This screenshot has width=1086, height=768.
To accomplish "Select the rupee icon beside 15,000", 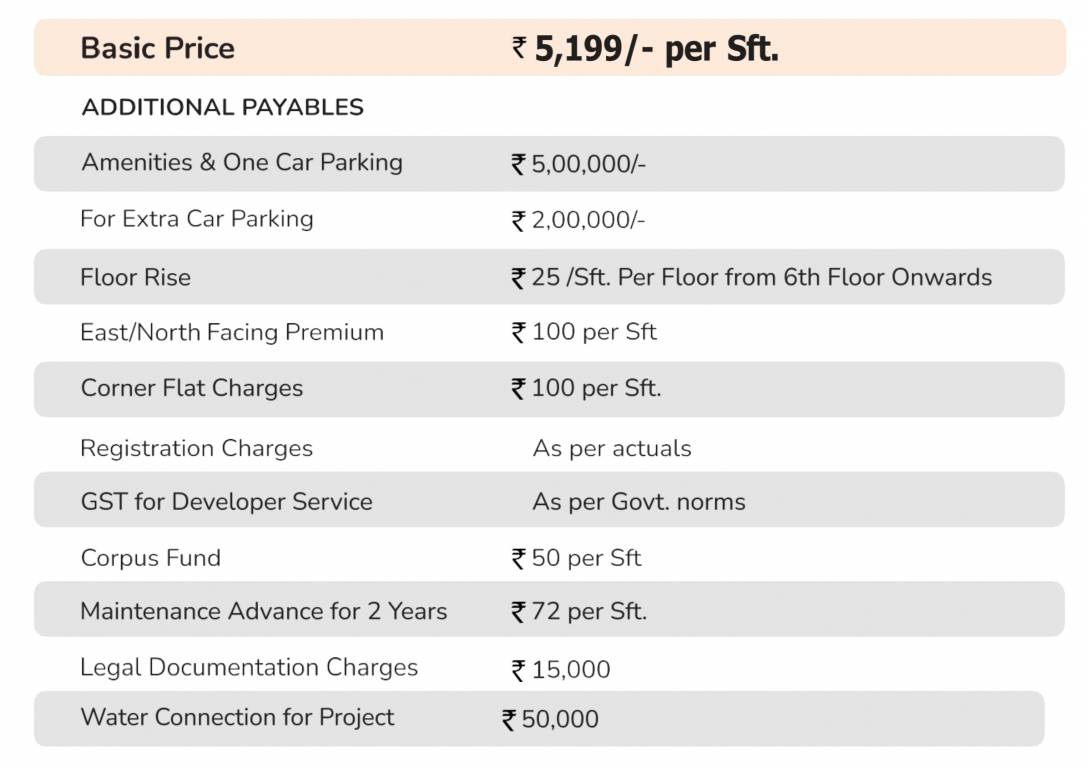I will pos(518,670).
